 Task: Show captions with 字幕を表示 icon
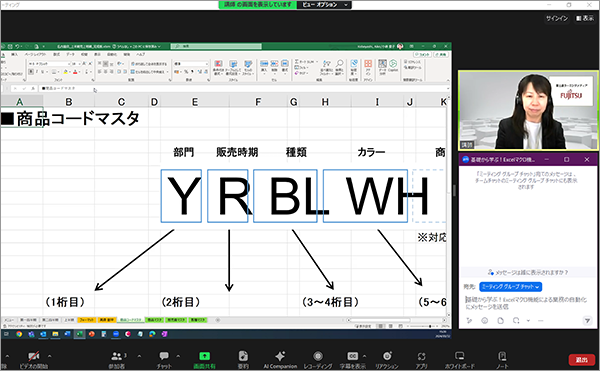352,356
